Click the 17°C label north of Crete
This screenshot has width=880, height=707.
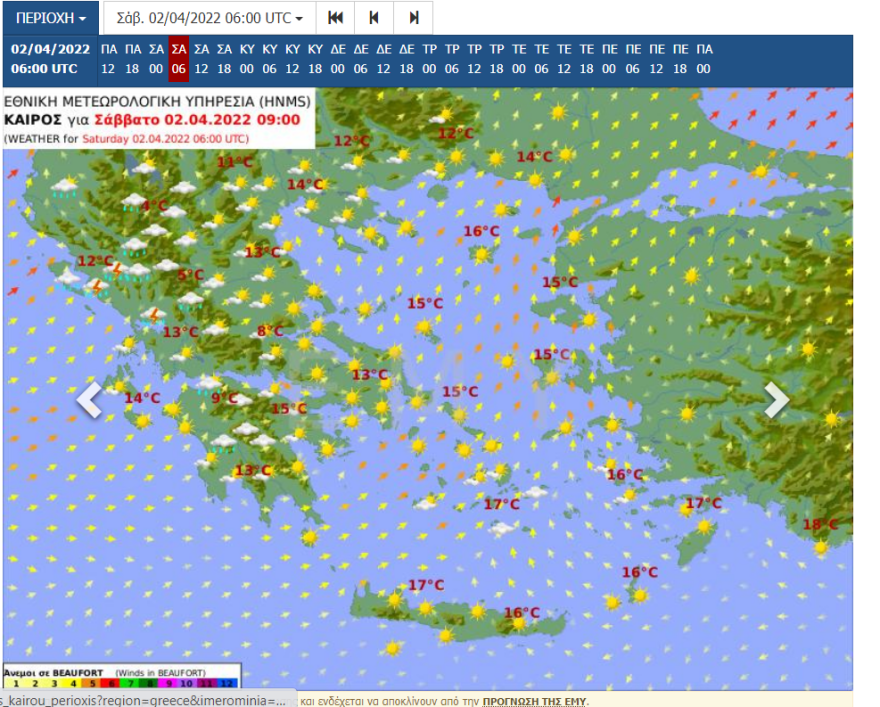pos(426,585)
